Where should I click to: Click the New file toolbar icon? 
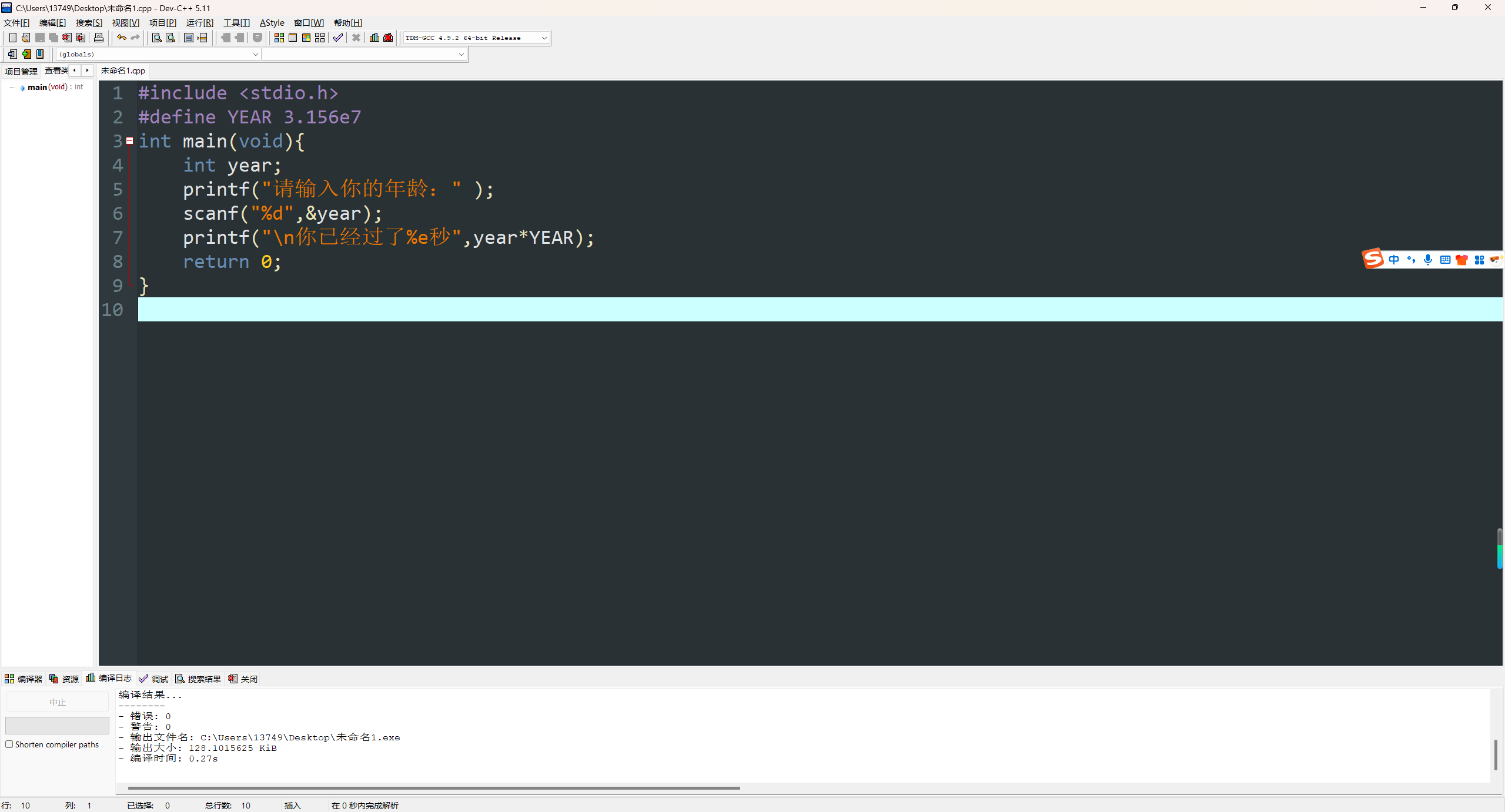(x=12, y=38)
